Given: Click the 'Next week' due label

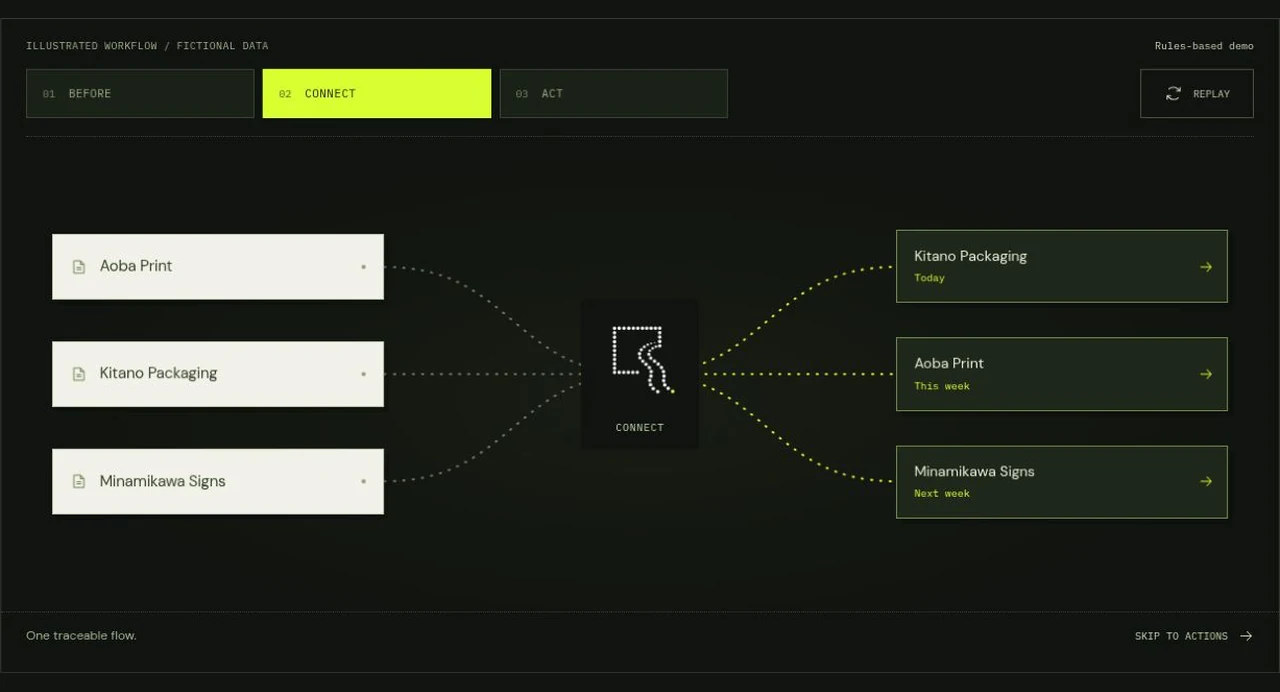Looking at the screenshot, I should [942, 494].
